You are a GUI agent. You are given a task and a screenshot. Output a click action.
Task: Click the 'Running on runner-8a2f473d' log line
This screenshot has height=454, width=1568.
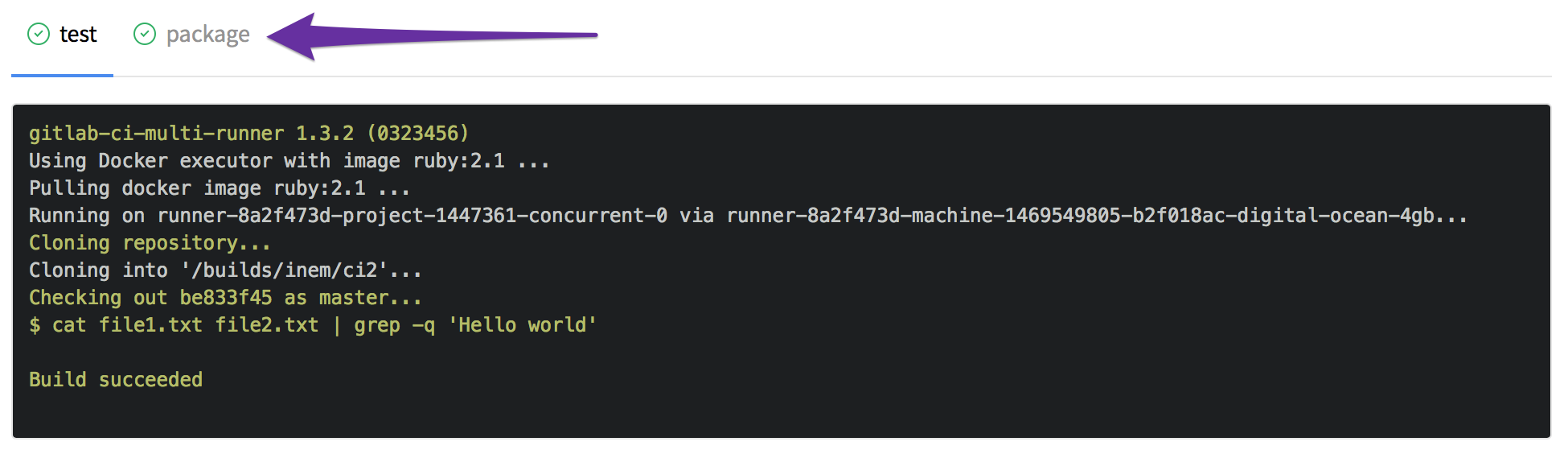748,215
